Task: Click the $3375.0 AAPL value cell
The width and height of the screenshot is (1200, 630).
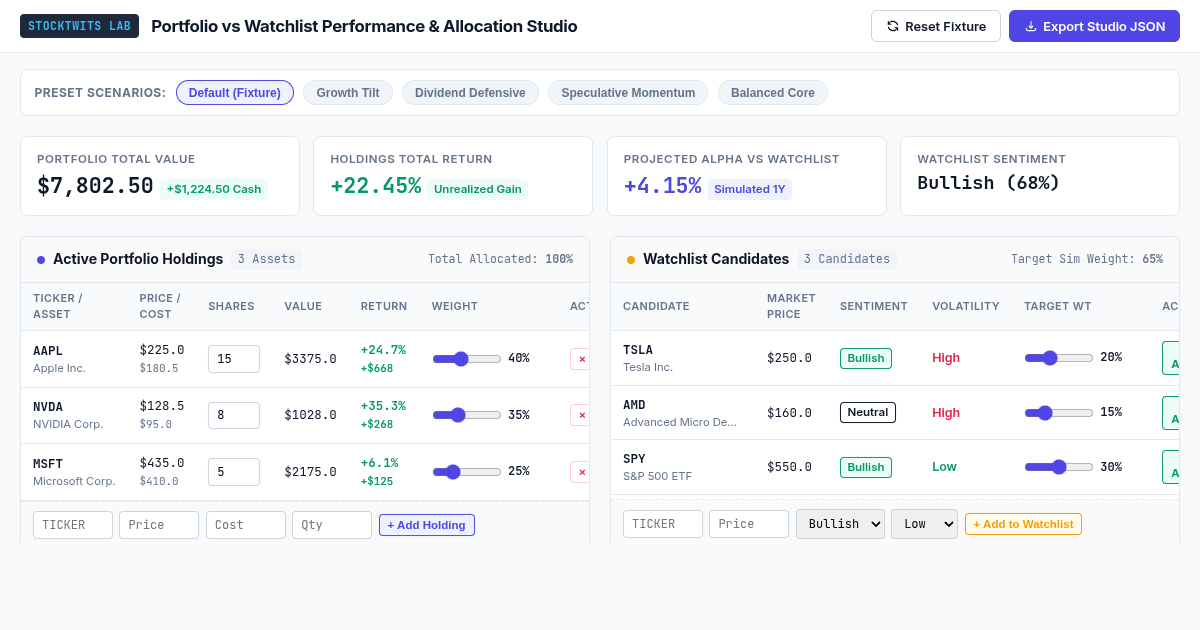Action: [x=310, y=359]
